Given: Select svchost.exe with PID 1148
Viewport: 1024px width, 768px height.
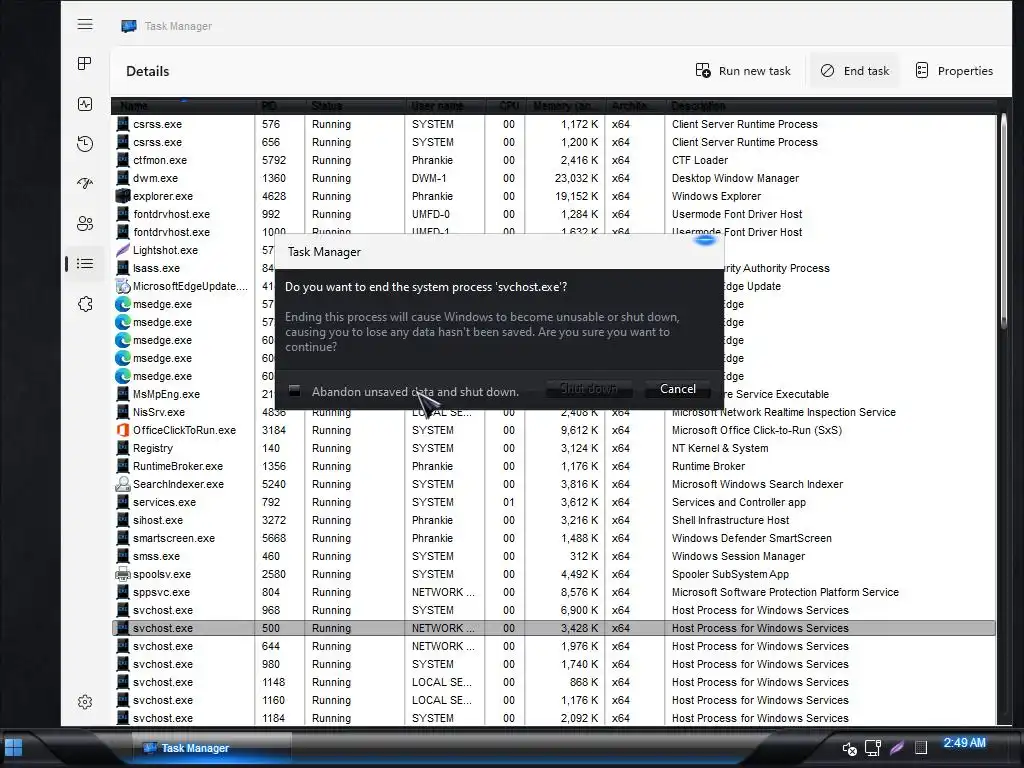Looking at the screenshot, I should tap(554, 682).
